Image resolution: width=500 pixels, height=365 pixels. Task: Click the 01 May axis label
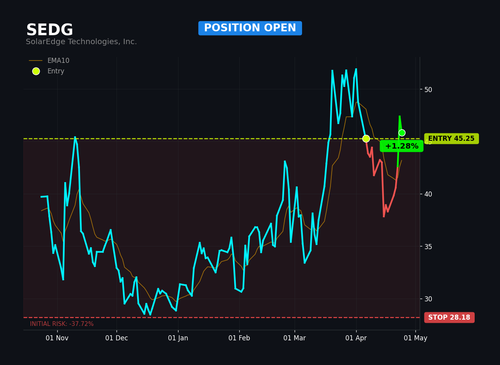click(415, 338)
